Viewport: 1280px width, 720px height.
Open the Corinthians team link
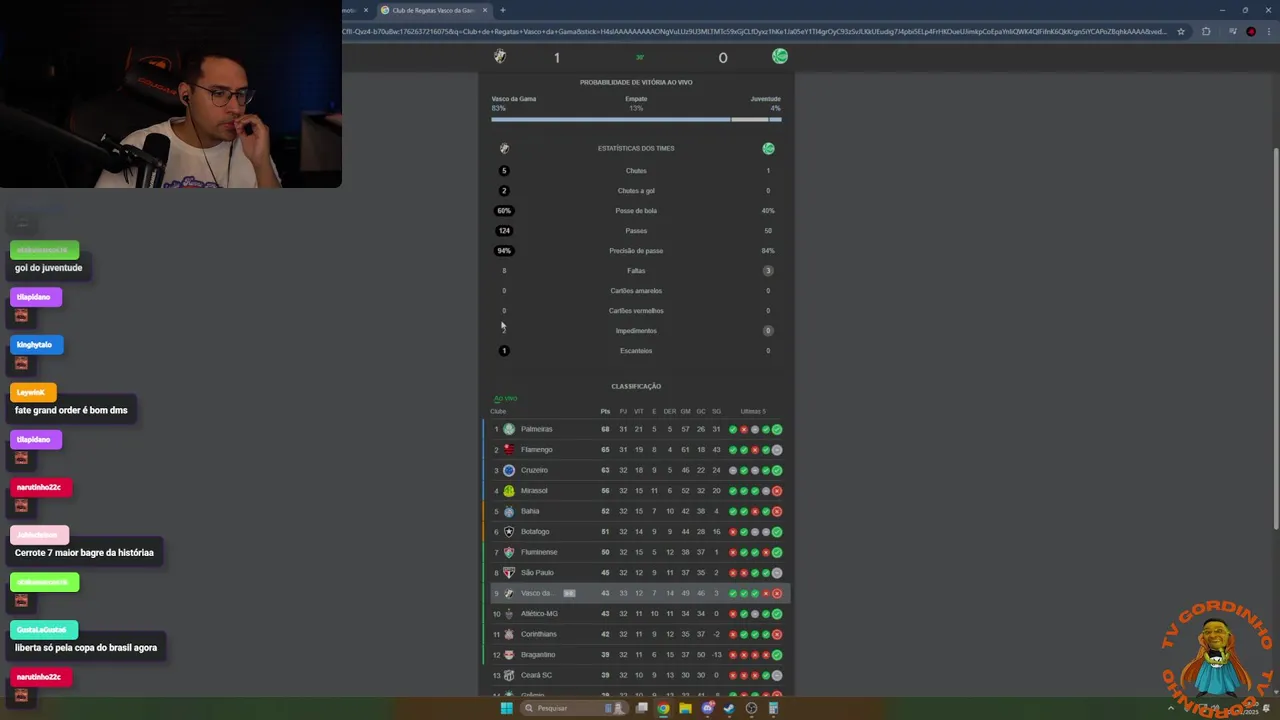[x=538, y=634]
